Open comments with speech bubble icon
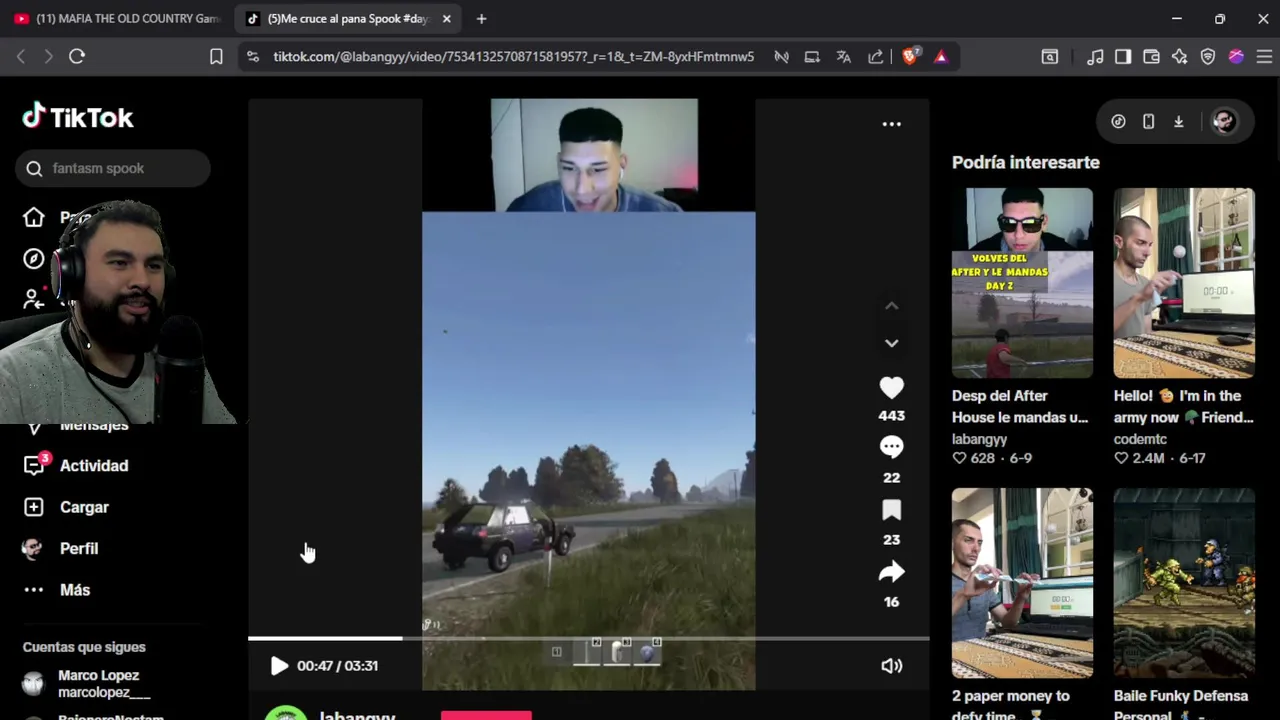Screen dimensions: 1280x720 click(891, 447)
